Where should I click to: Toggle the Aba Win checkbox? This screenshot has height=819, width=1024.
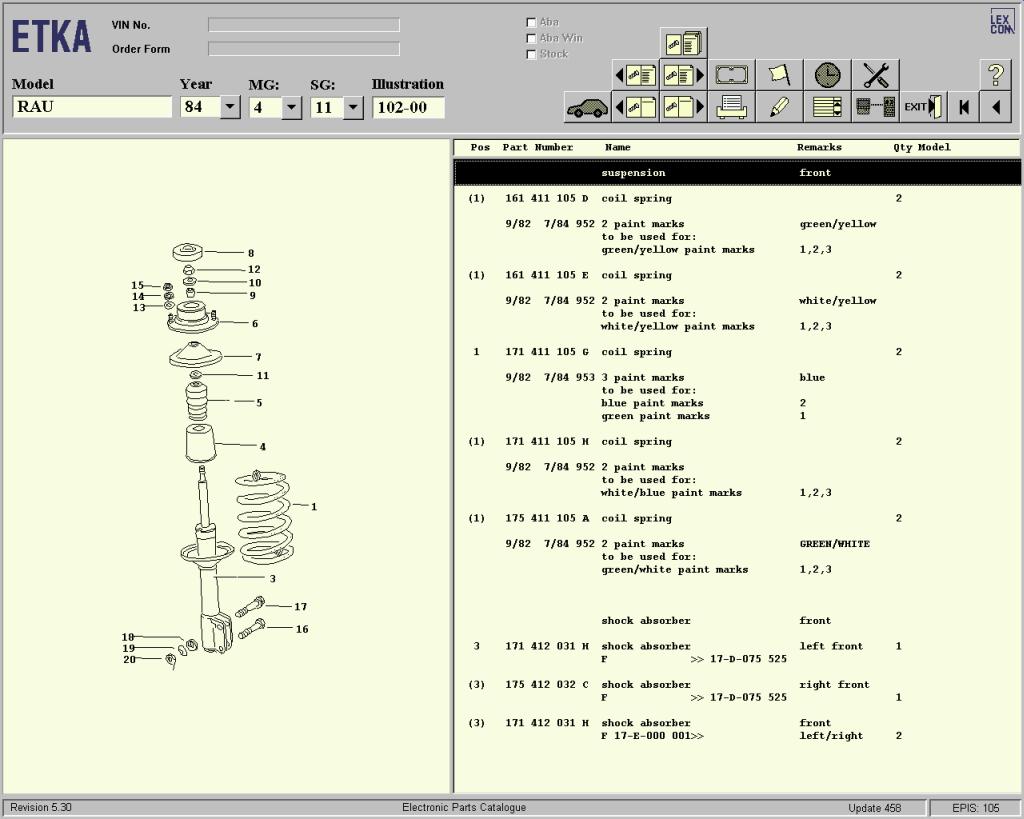click(x=531, y=38)
